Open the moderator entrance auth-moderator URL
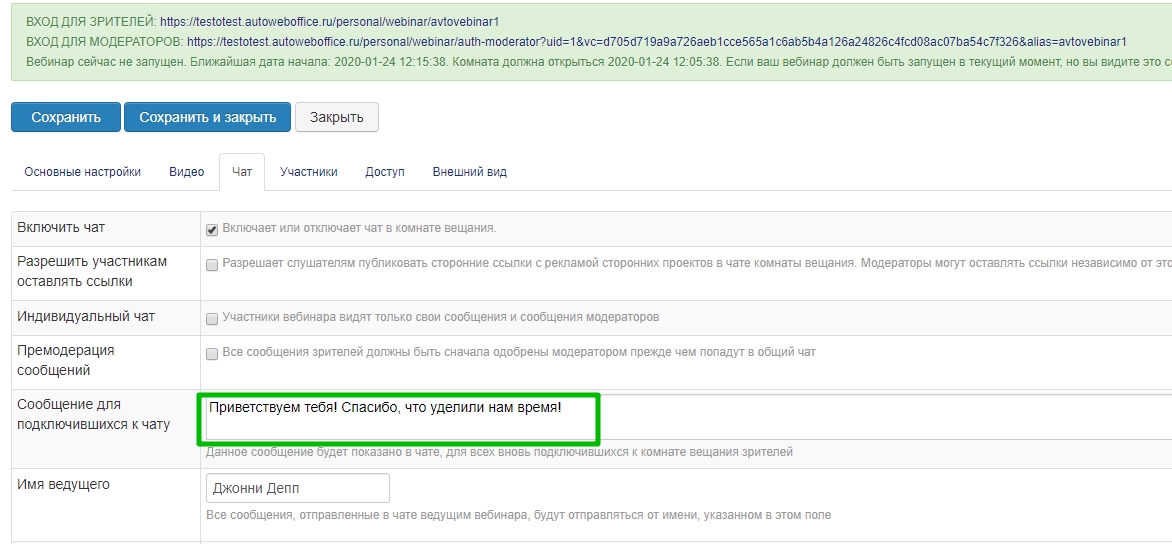Screen dimensions: 1172x544 pos(656,42)
